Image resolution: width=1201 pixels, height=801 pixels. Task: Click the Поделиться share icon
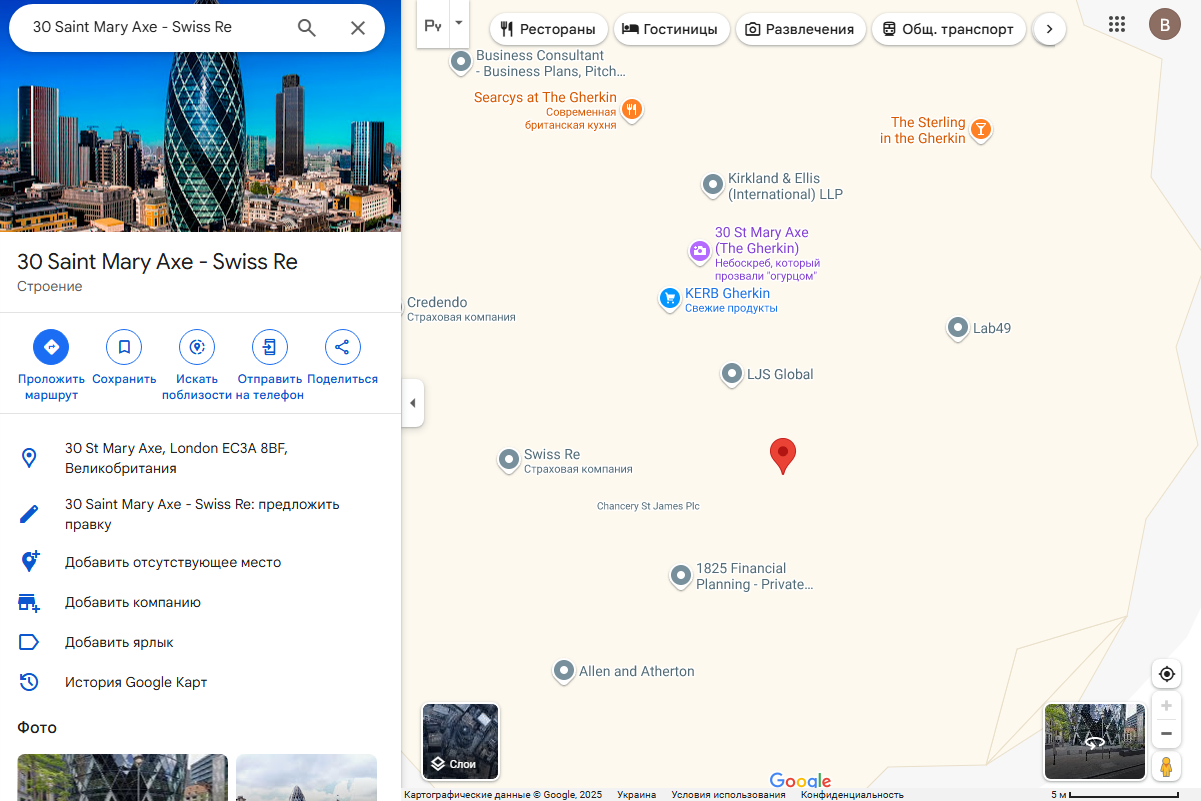click(x=343, y=347)
